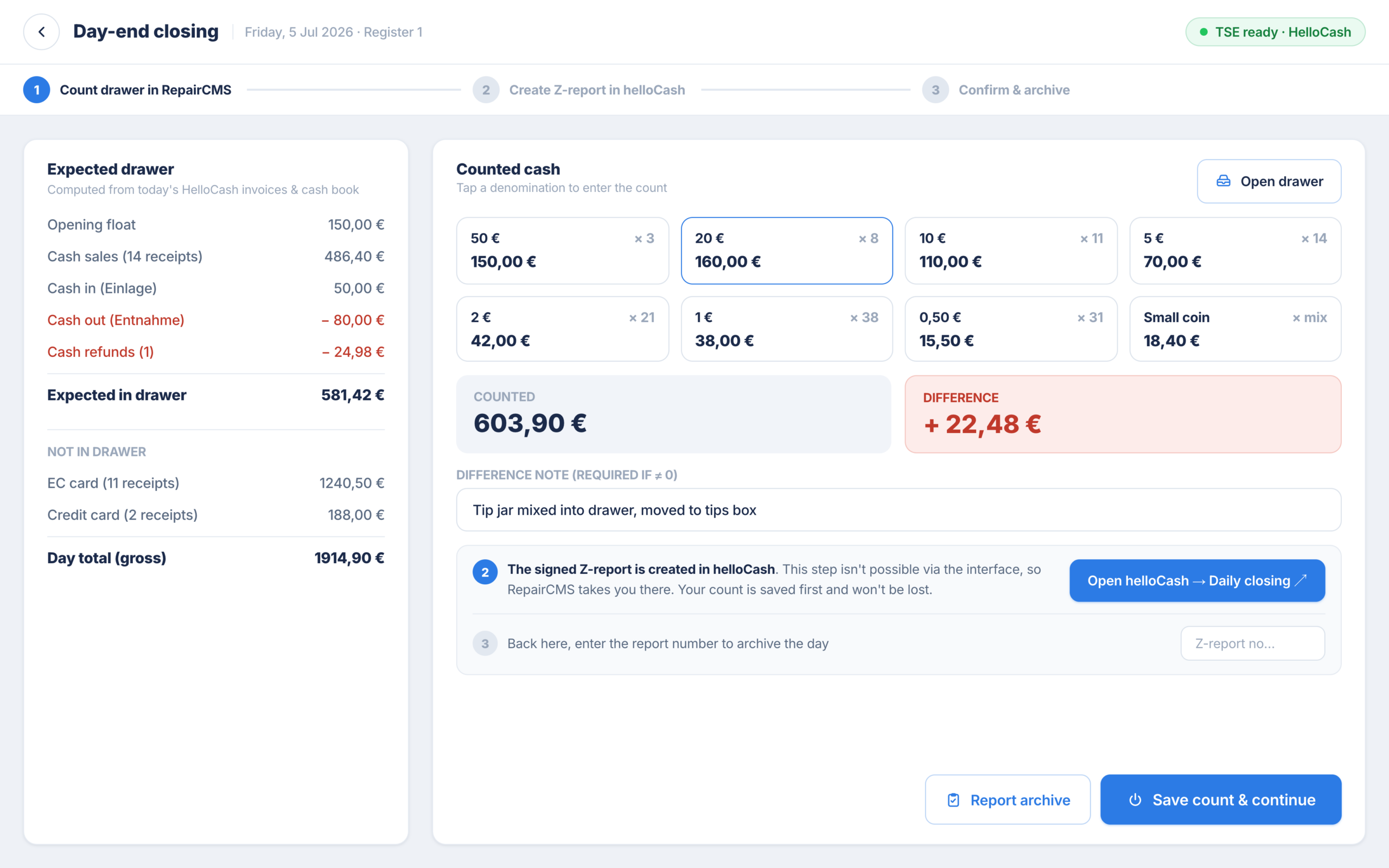Tap the 10 € denomination card

pos(1011,250)
